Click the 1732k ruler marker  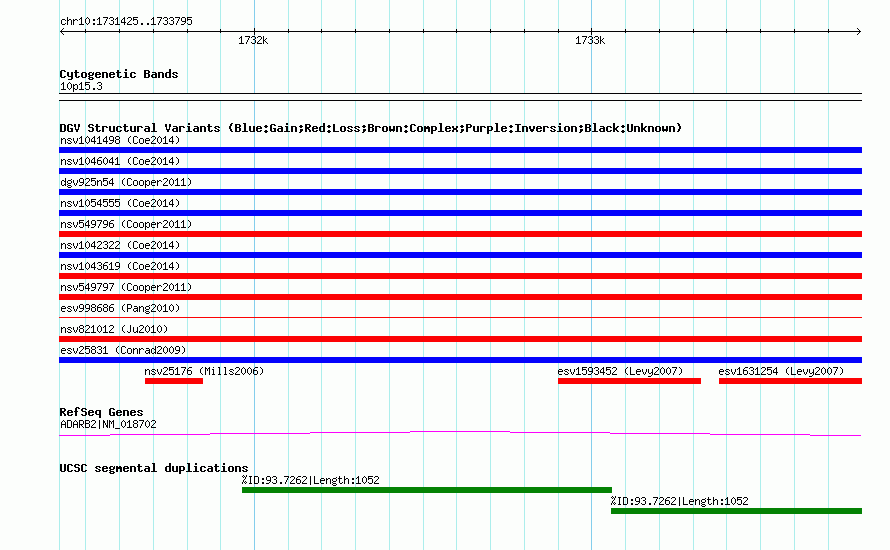point(253,40)
